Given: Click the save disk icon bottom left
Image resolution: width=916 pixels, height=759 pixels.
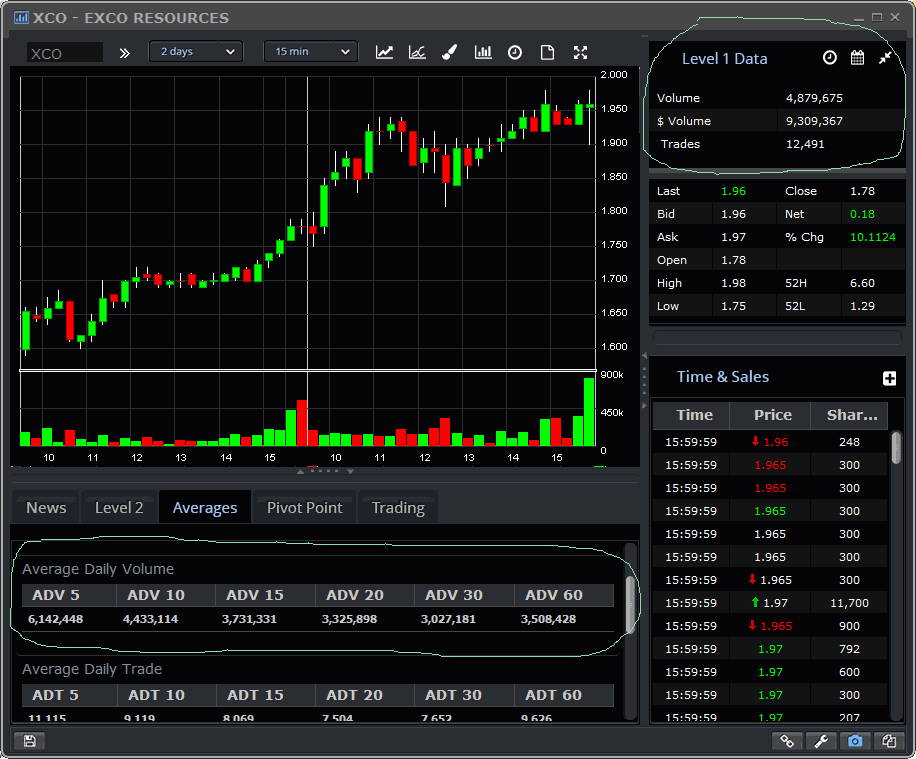Looking at the screenshot, I should (29, 740).
